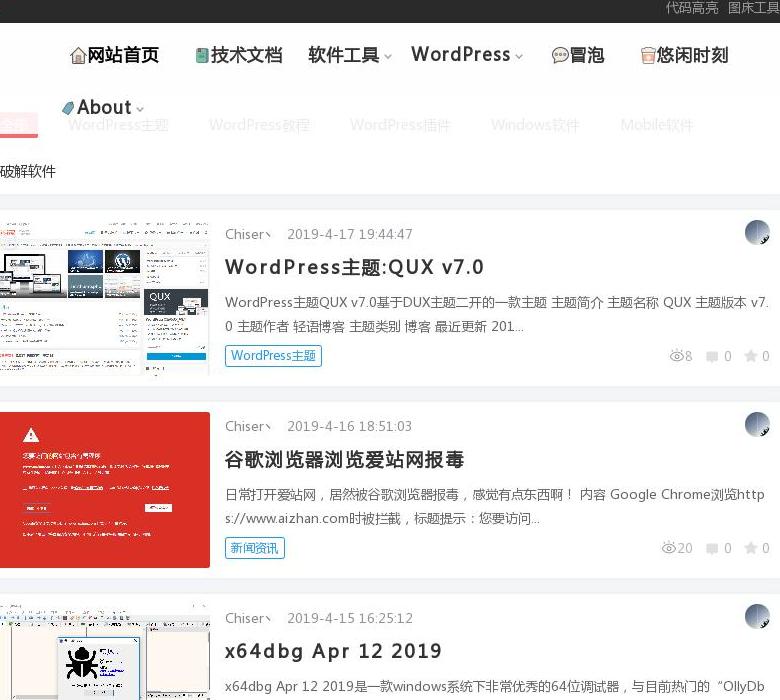Open the 谷歌浏览器浏览爱站网报毒 article title

click(x=344, y=460)
